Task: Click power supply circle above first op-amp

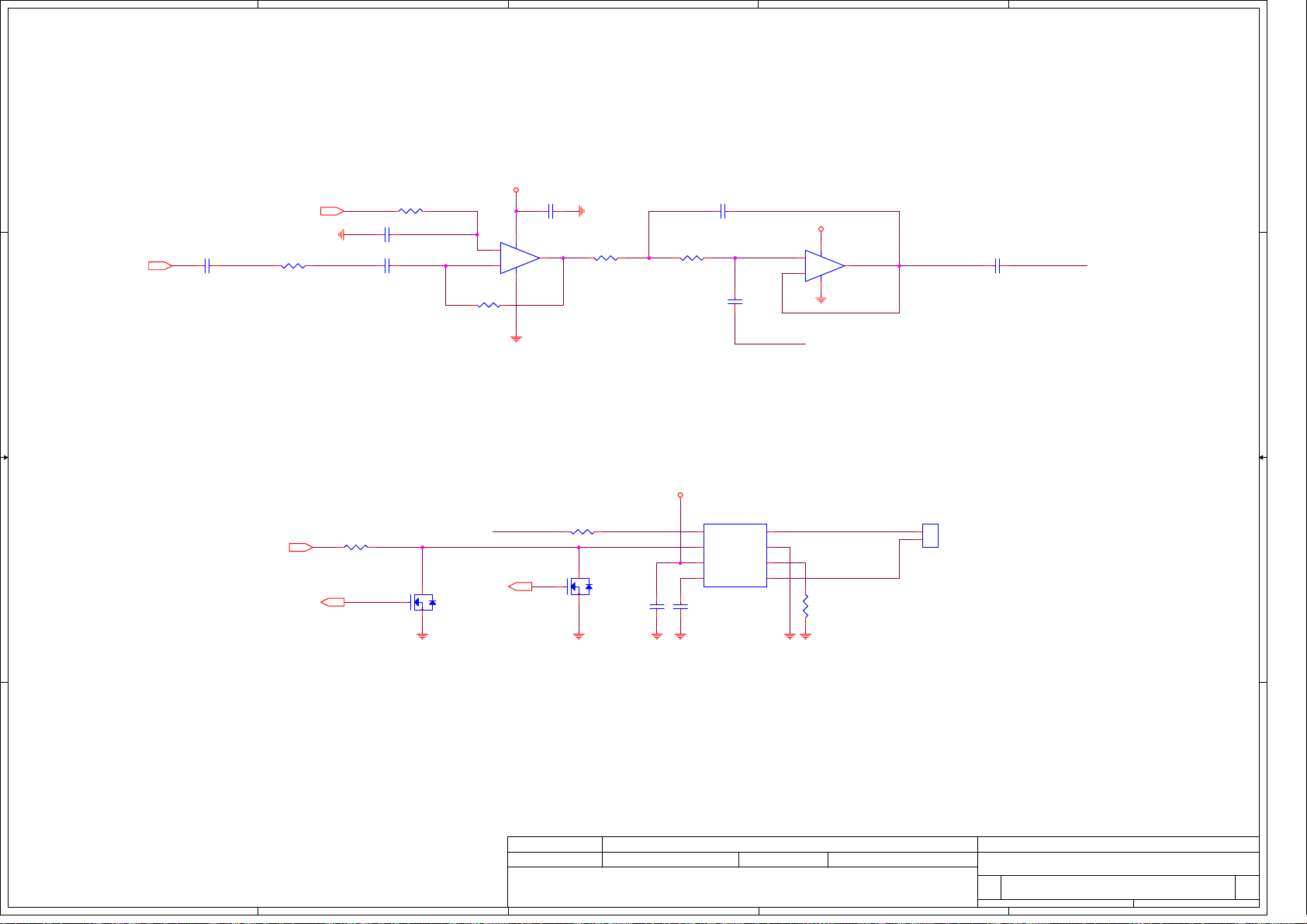Action: click(516, 190)
